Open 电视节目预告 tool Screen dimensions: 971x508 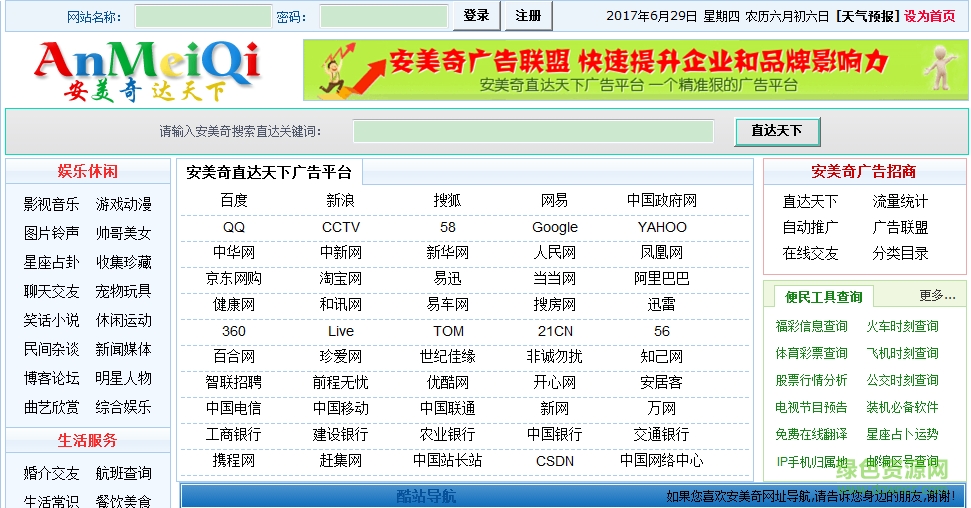[x=811, y=408]
